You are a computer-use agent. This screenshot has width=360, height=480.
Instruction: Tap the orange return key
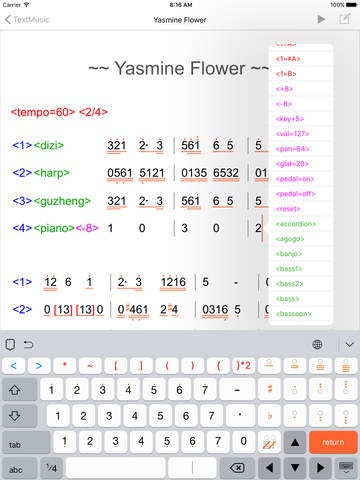pos(333,442)
